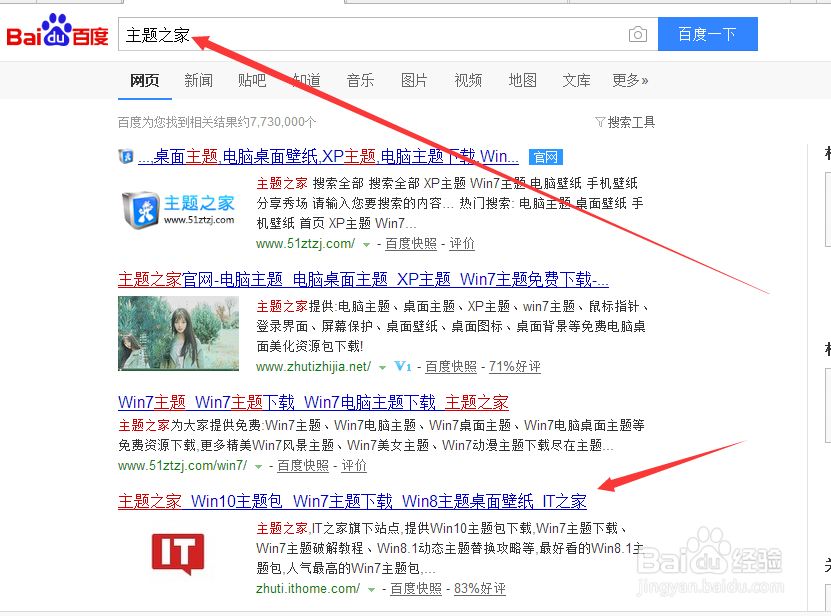Click the search box containing 主题之家
Image resolution: width=831 pixels, height=616 pixels.
pyautogui.click(x=388, y=34)
